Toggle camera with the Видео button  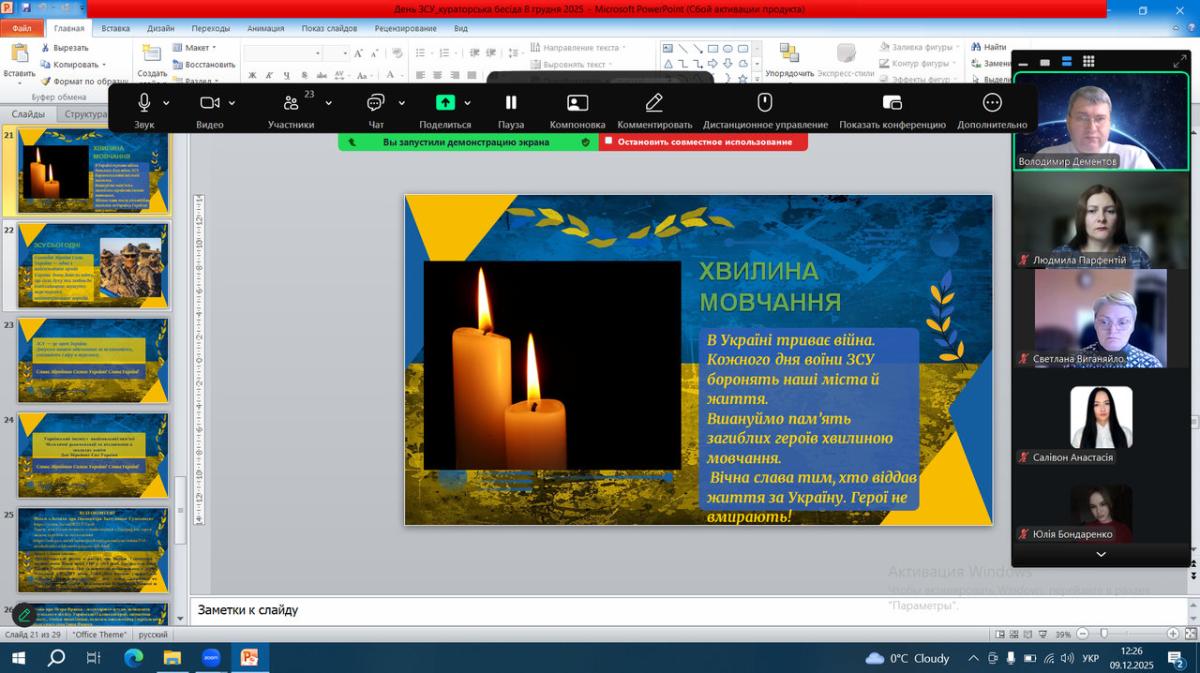tap(209, 103)
